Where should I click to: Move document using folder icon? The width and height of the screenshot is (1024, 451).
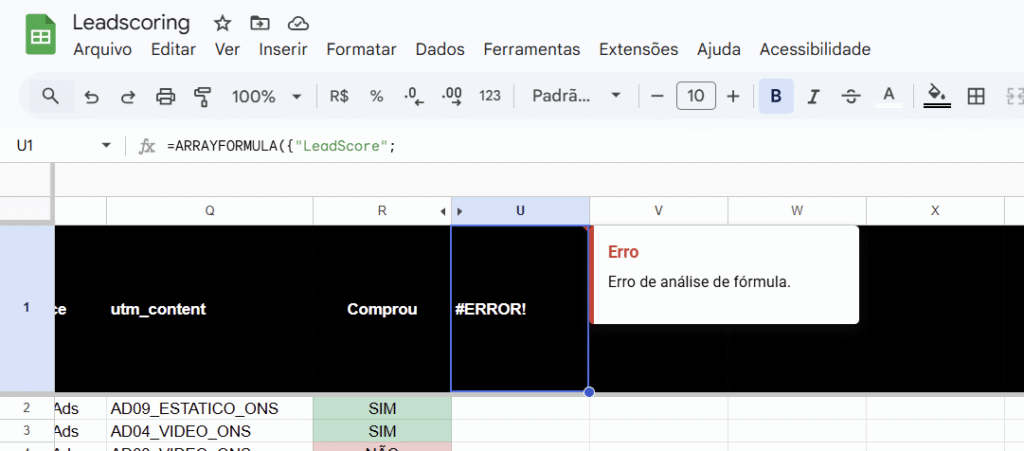coord(260,23)
